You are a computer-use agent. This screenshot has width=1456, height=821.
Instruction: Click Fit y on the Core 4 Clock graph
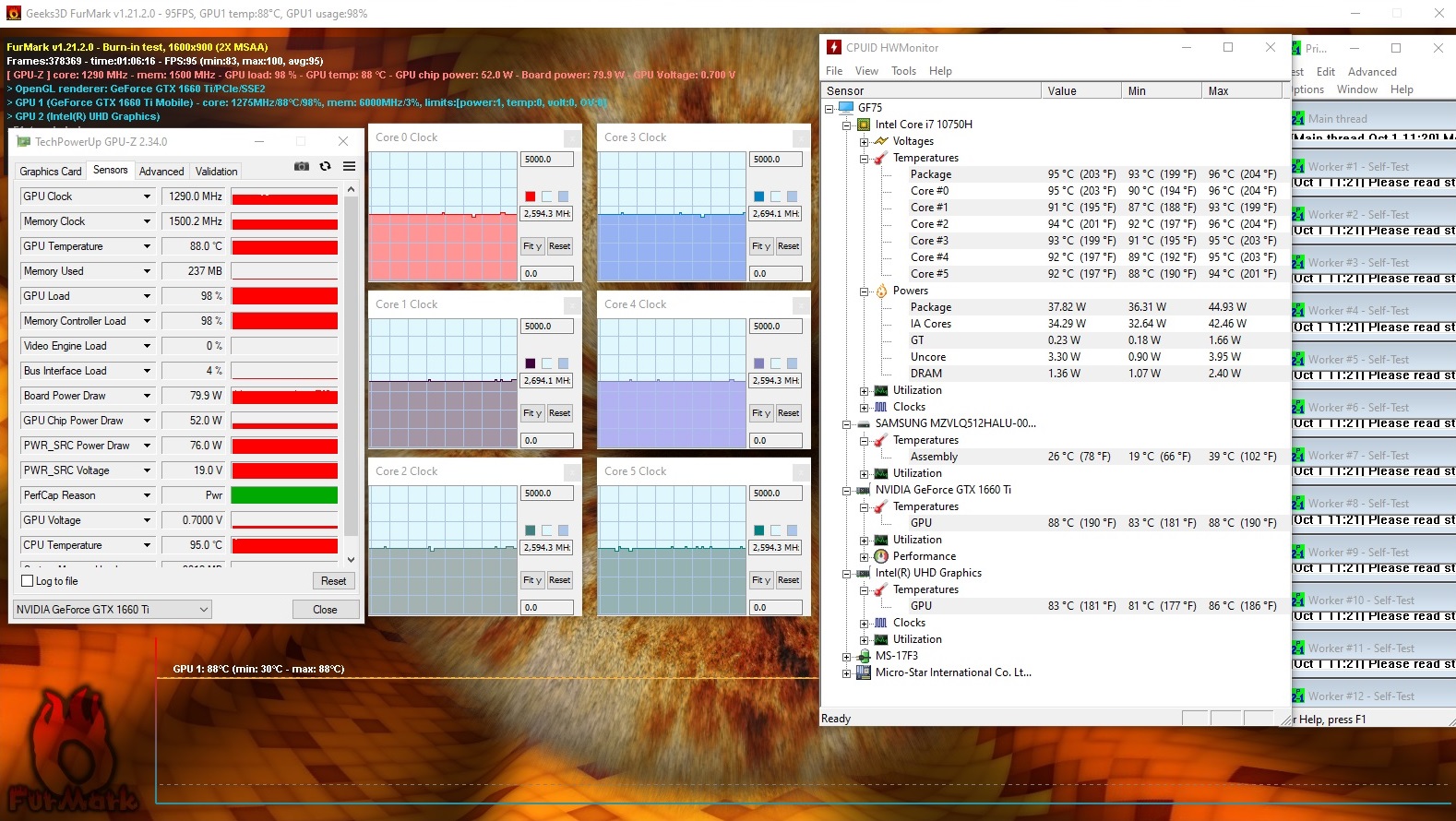click(x=761, y=413)
